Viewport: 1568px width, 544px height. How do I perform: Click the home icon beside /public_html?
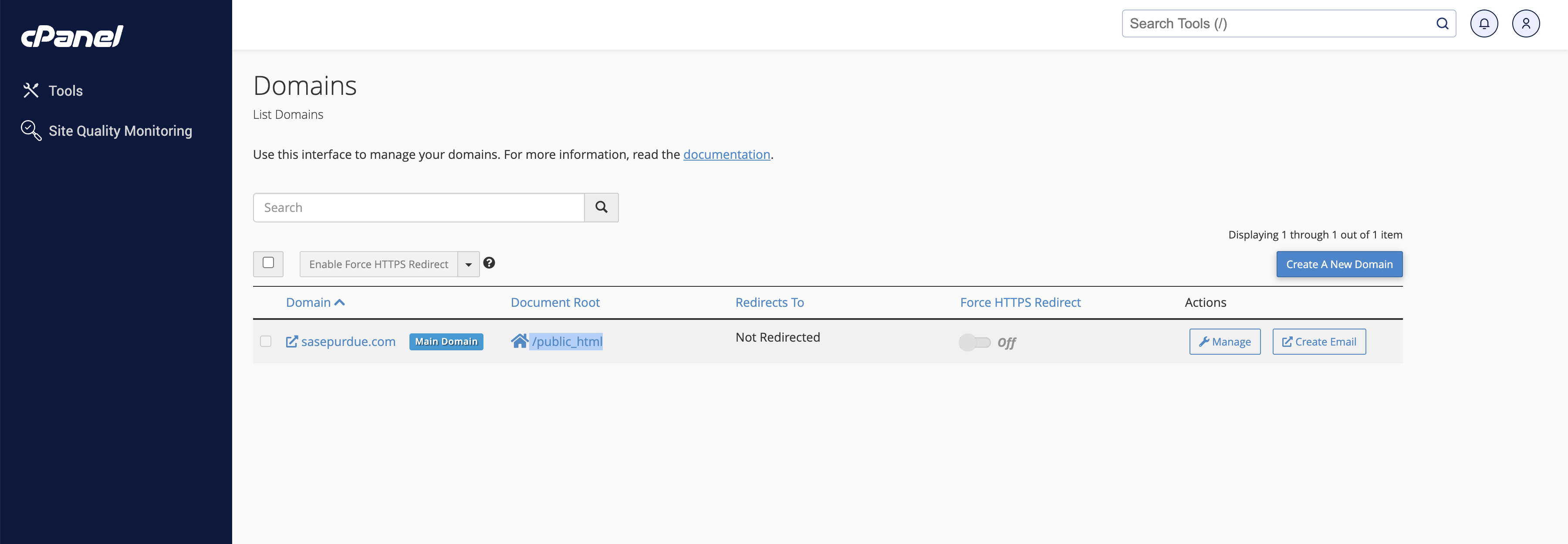pyautogui.click(x=519, y=341)
